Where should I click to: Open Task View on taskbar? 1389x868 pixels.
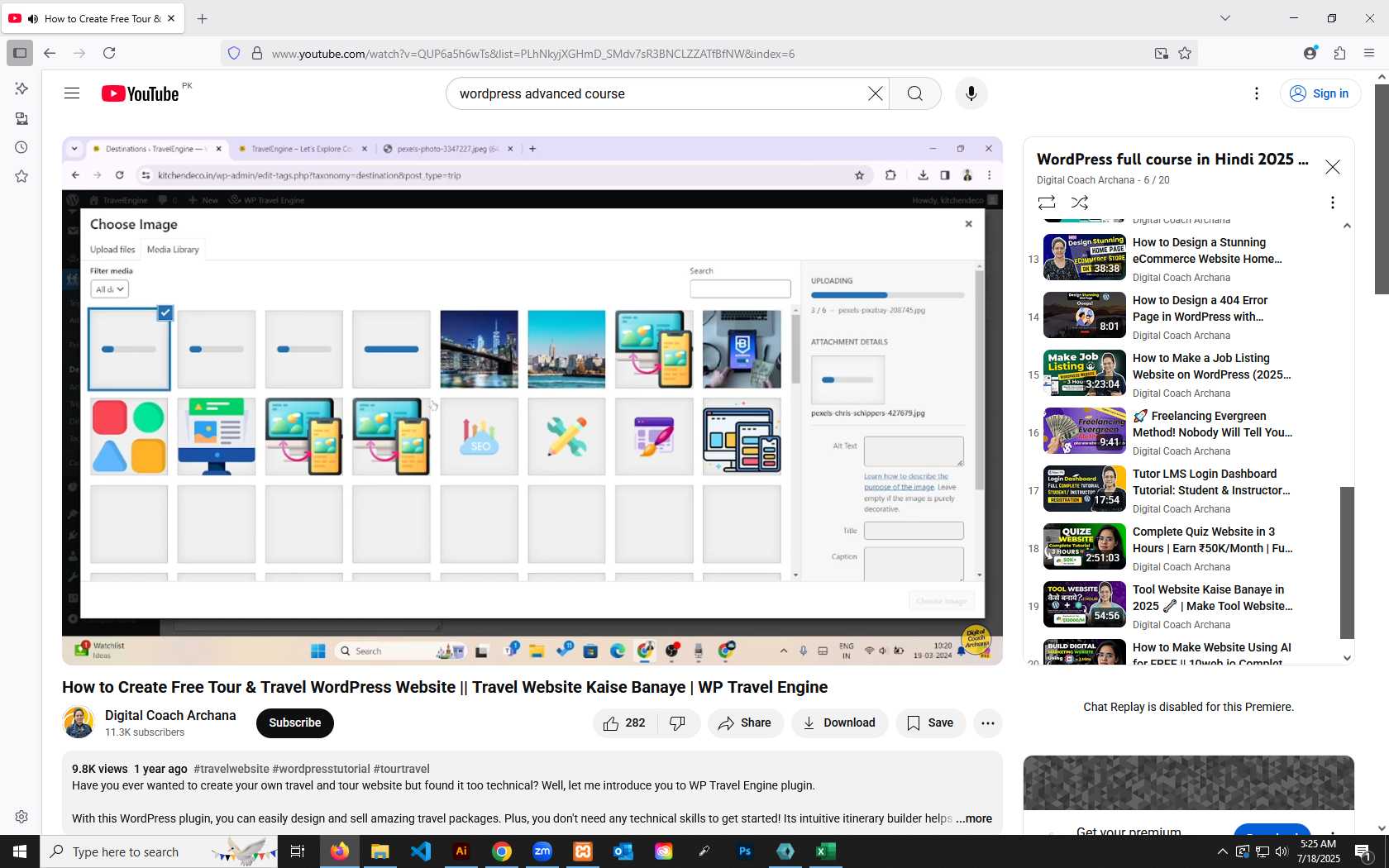click(x=298, y=851)
